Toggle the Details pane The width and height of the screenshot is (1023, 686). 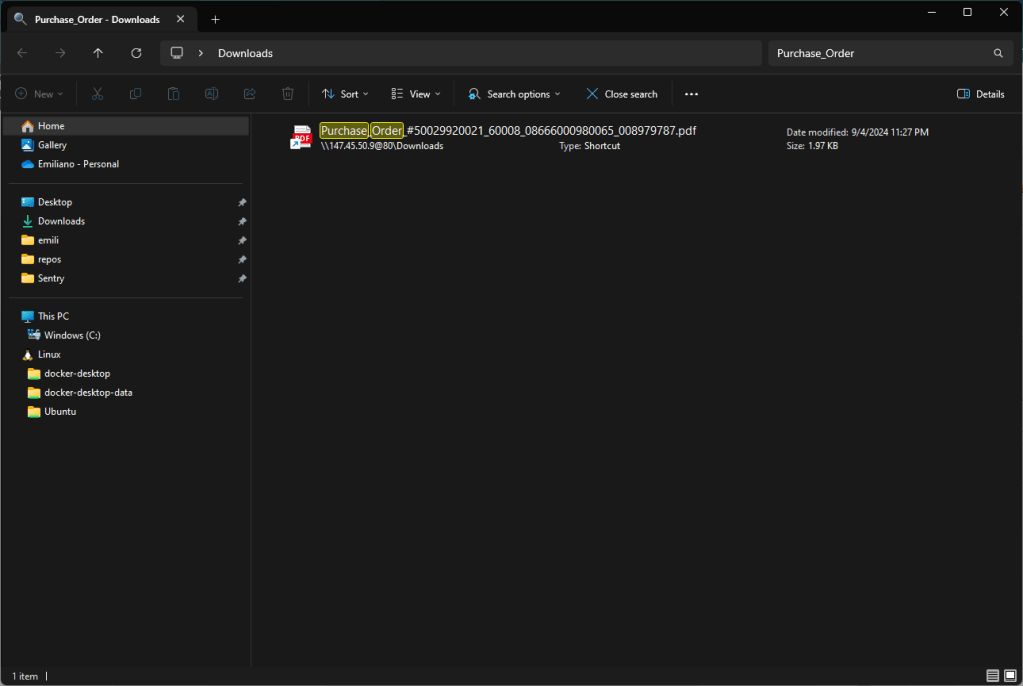pyautogui.click(x=980, y=94)
